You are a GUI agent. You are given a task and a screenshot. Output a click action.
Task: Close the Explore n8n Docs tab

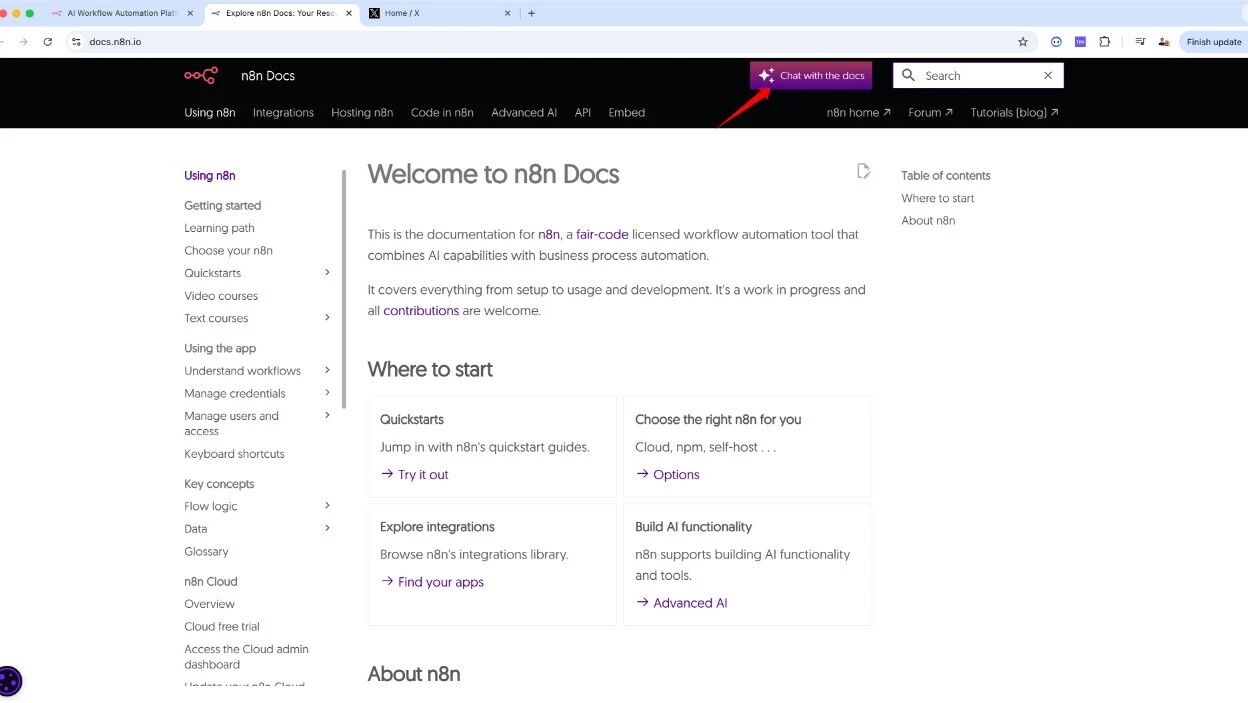349,13
